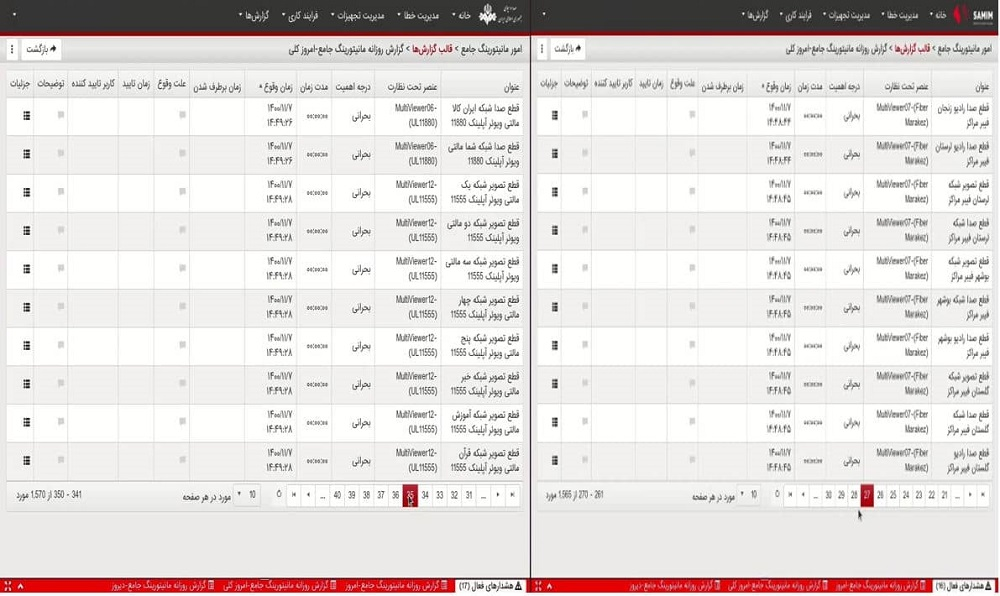
Task: Sort by درجه اهمیت column header in left window
Action: (x=353, y=87)
